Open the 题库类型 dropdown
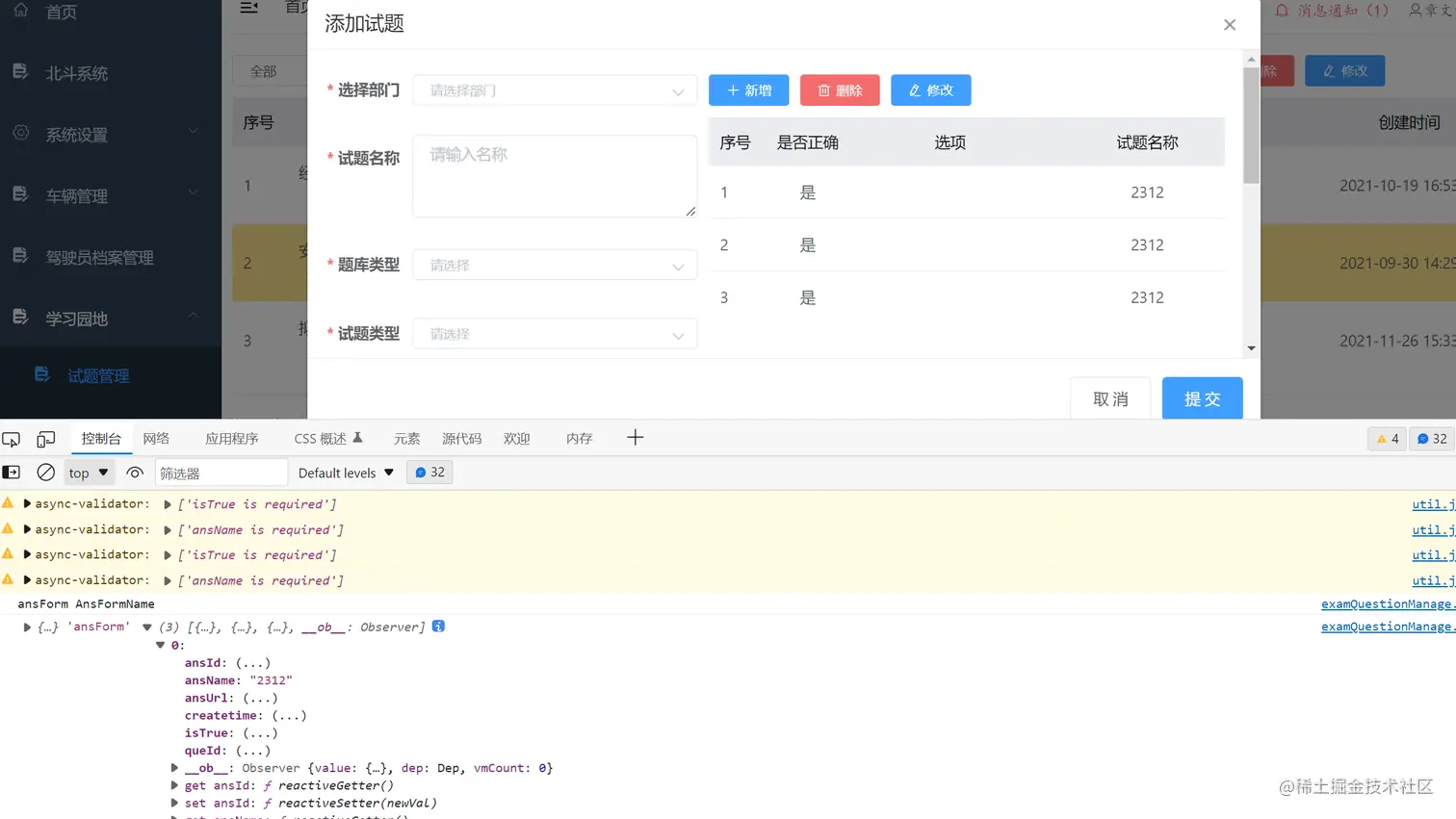The height and width of the screenshot is (819, 1456). coord(555,265)
